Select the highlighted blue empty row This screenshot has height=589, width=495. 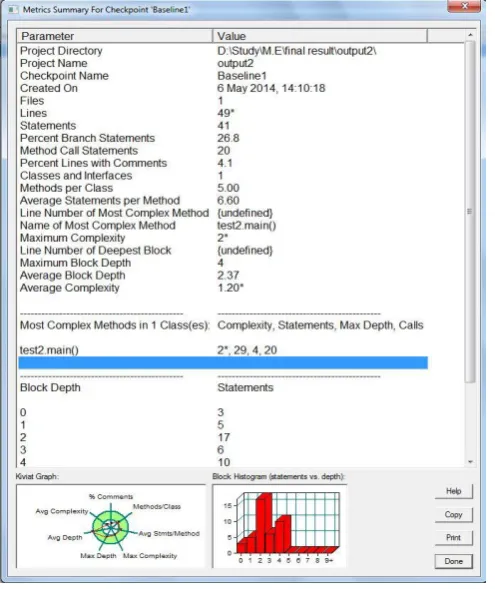click(223, 363)
